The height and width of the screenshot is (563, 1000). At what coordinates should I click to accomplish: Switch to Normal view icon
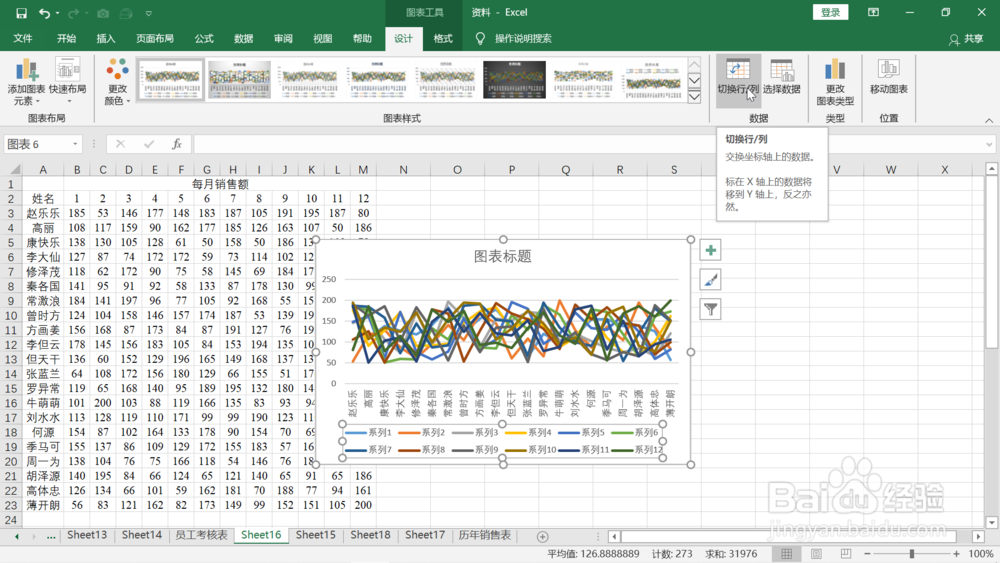[786, 554]
